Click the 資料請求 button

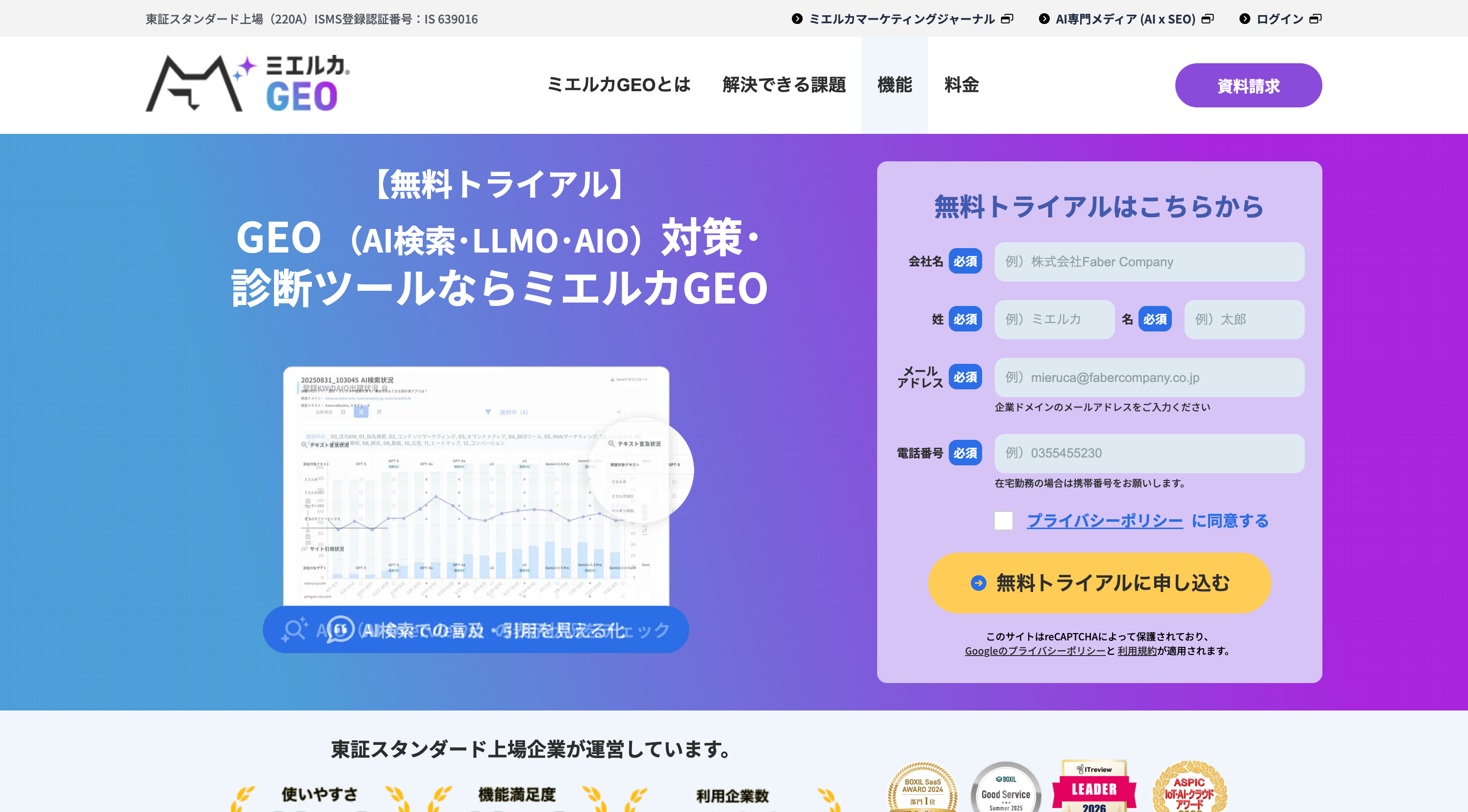(x=1248, y=85)
